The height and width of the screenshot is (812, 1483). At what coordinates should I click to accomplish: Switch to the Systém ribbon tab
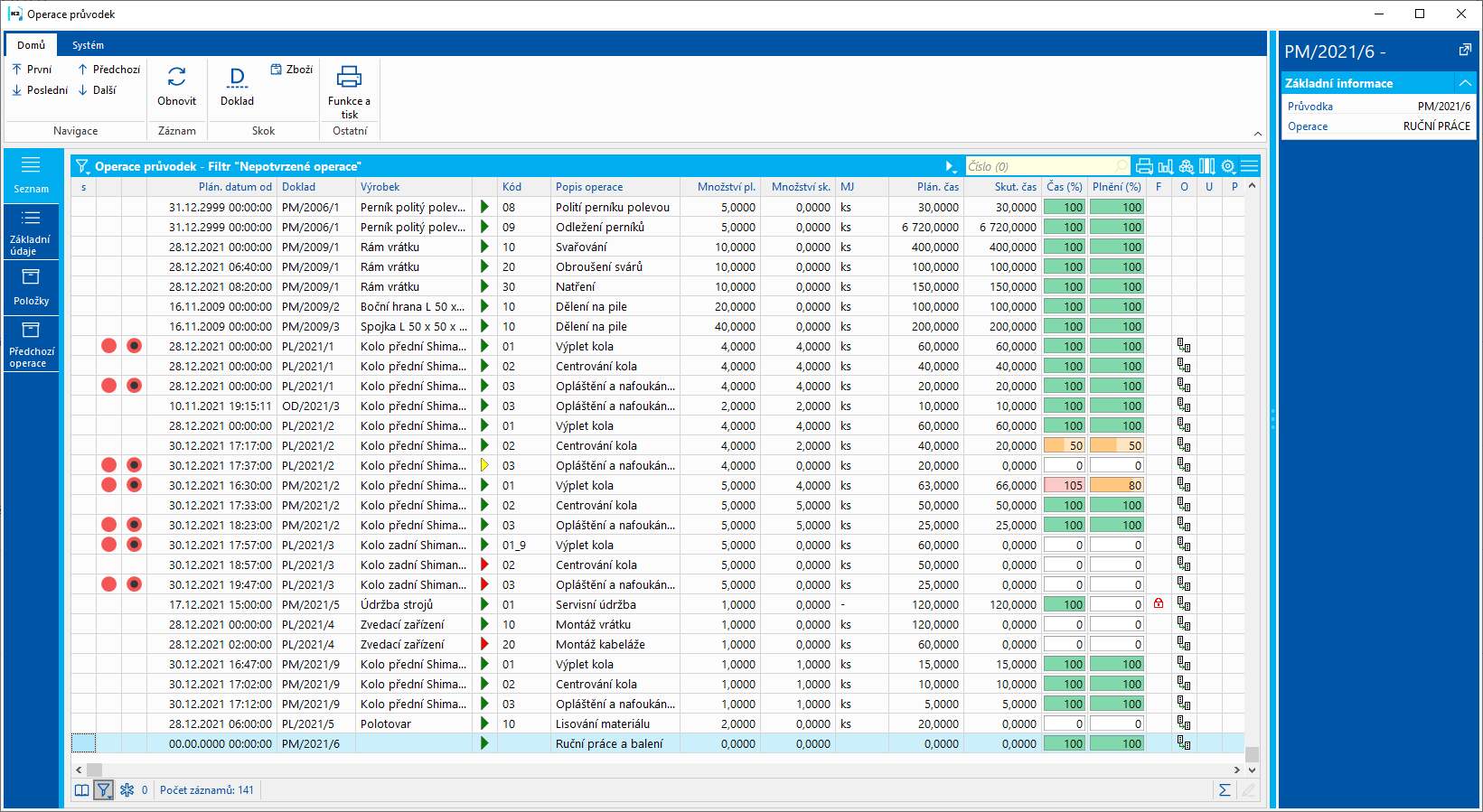tap(88, 45)
